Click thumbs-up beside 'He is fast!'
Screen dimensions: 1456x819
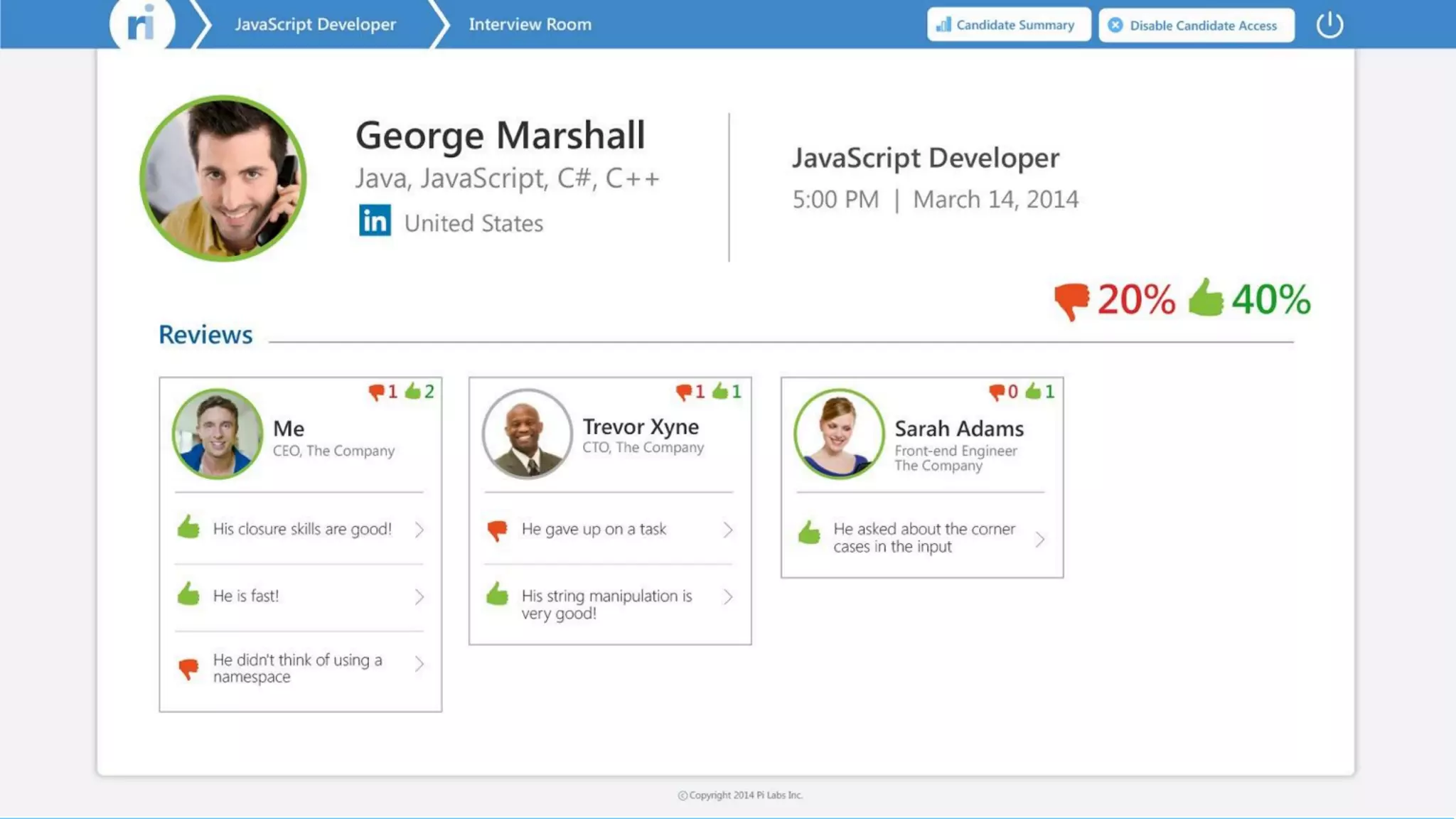click(x=188, y=594)
